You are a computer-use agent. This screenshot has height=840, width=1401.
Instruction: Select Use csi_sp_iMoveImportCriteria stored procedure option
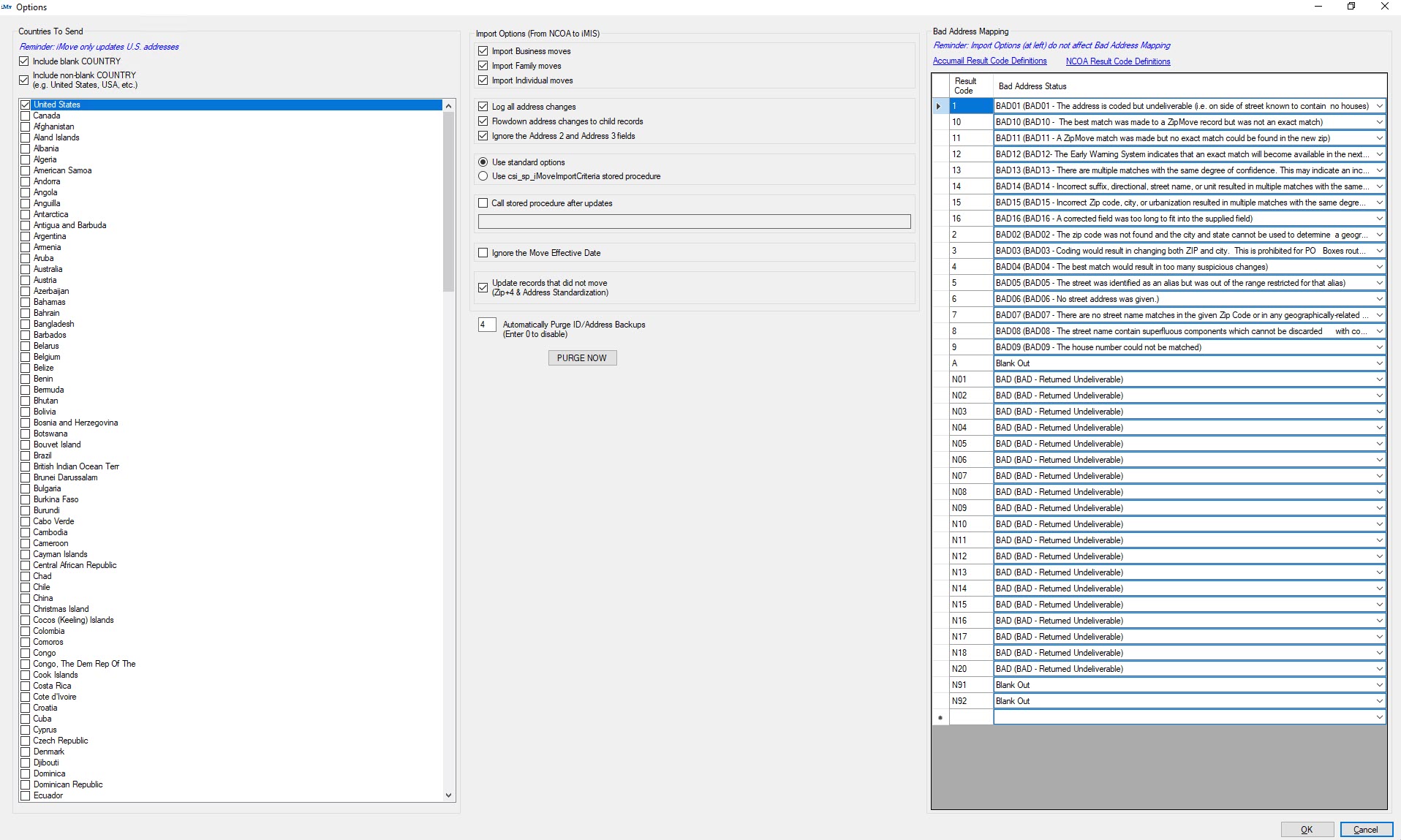point(483,176)
